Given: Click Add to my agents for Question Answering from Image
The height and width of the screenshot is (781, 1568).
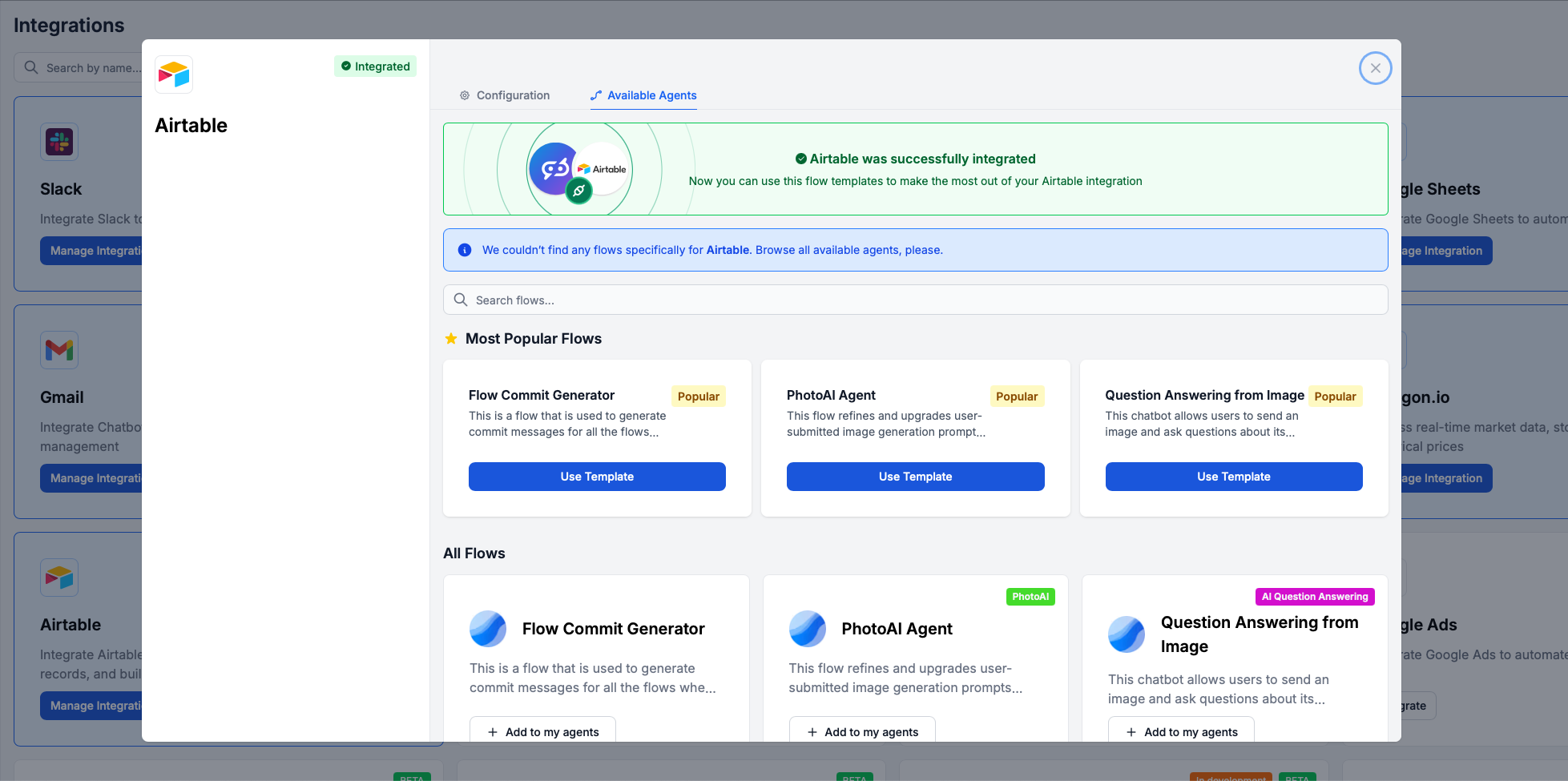Looking at the screenshot, I should click(1181, 731).
